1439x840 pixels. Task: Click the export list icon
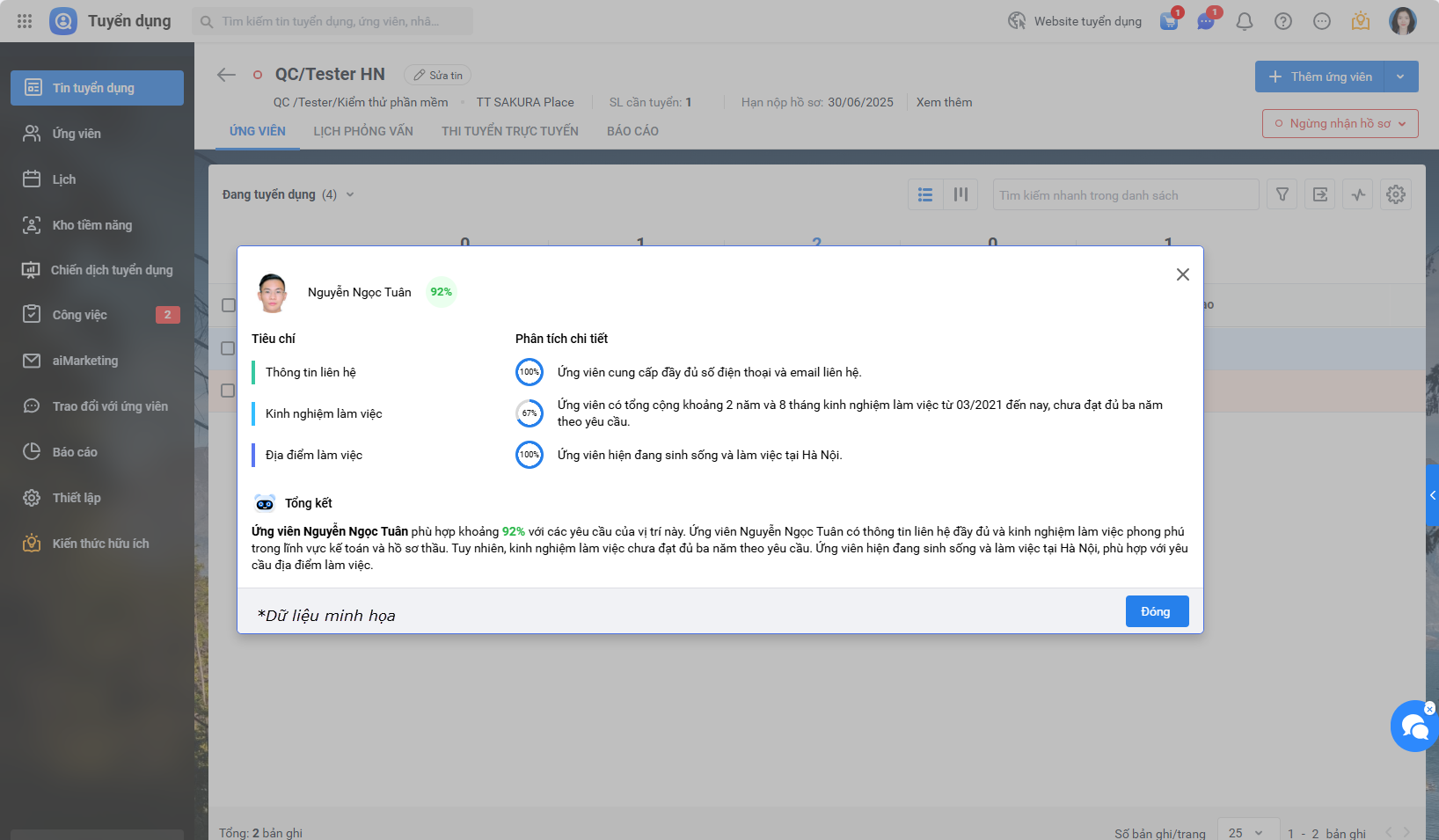[1320, 194]
